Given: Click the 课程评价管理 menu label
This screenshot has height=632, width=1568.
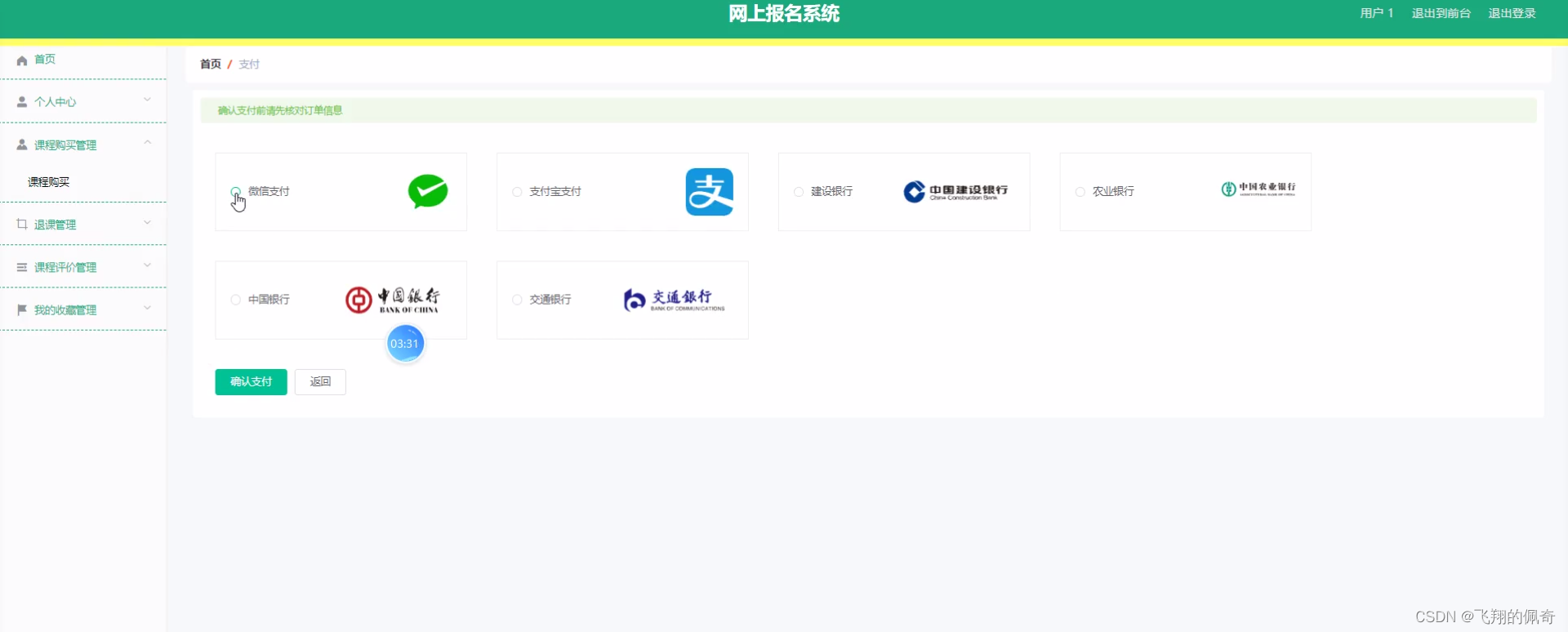Looking at the screenshot, I should click(x=65, y=267).
